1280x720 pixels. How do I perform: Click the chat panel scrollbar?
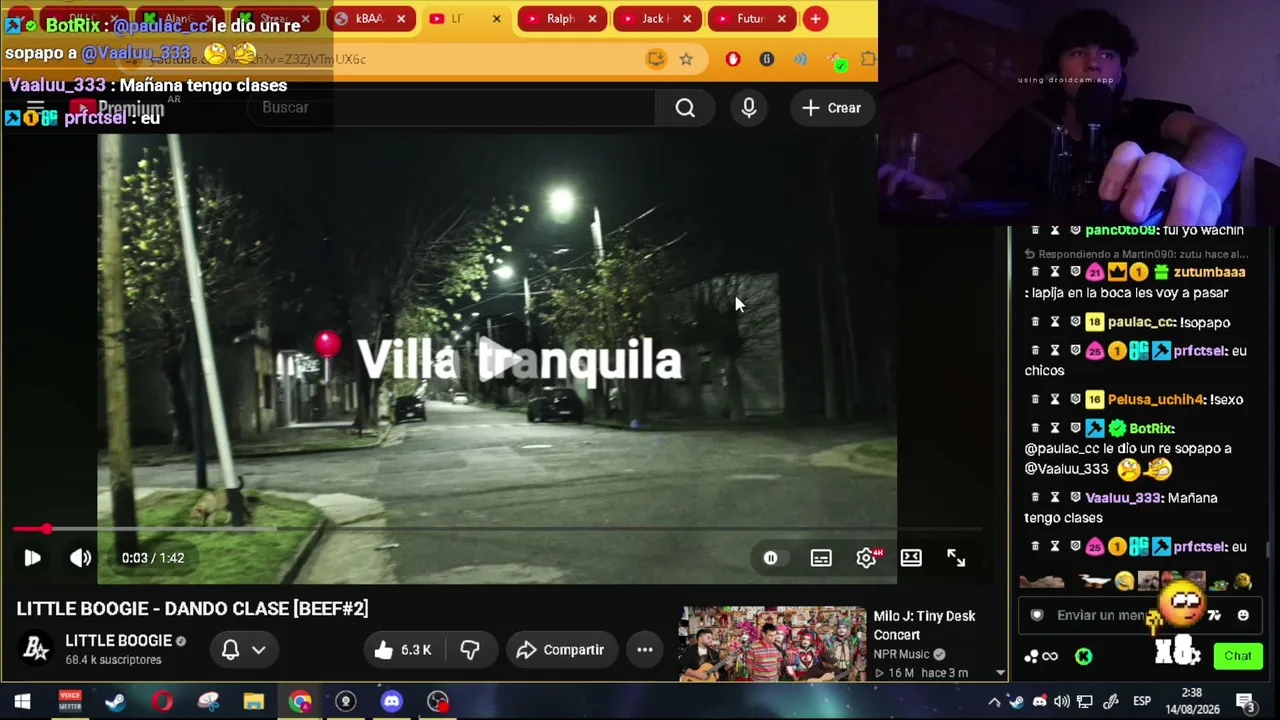coord(1270,550)
